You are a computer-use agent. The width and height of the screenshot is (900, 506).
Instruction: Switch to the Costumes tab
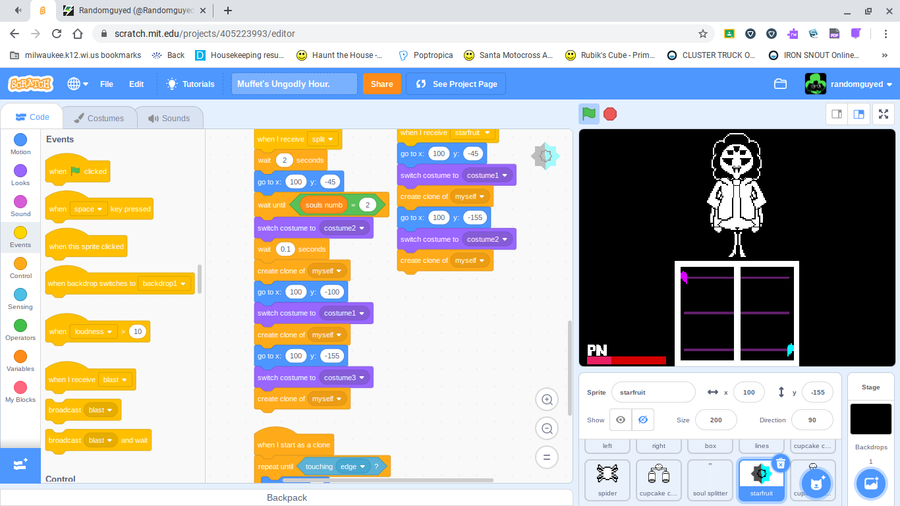(99, 118)
